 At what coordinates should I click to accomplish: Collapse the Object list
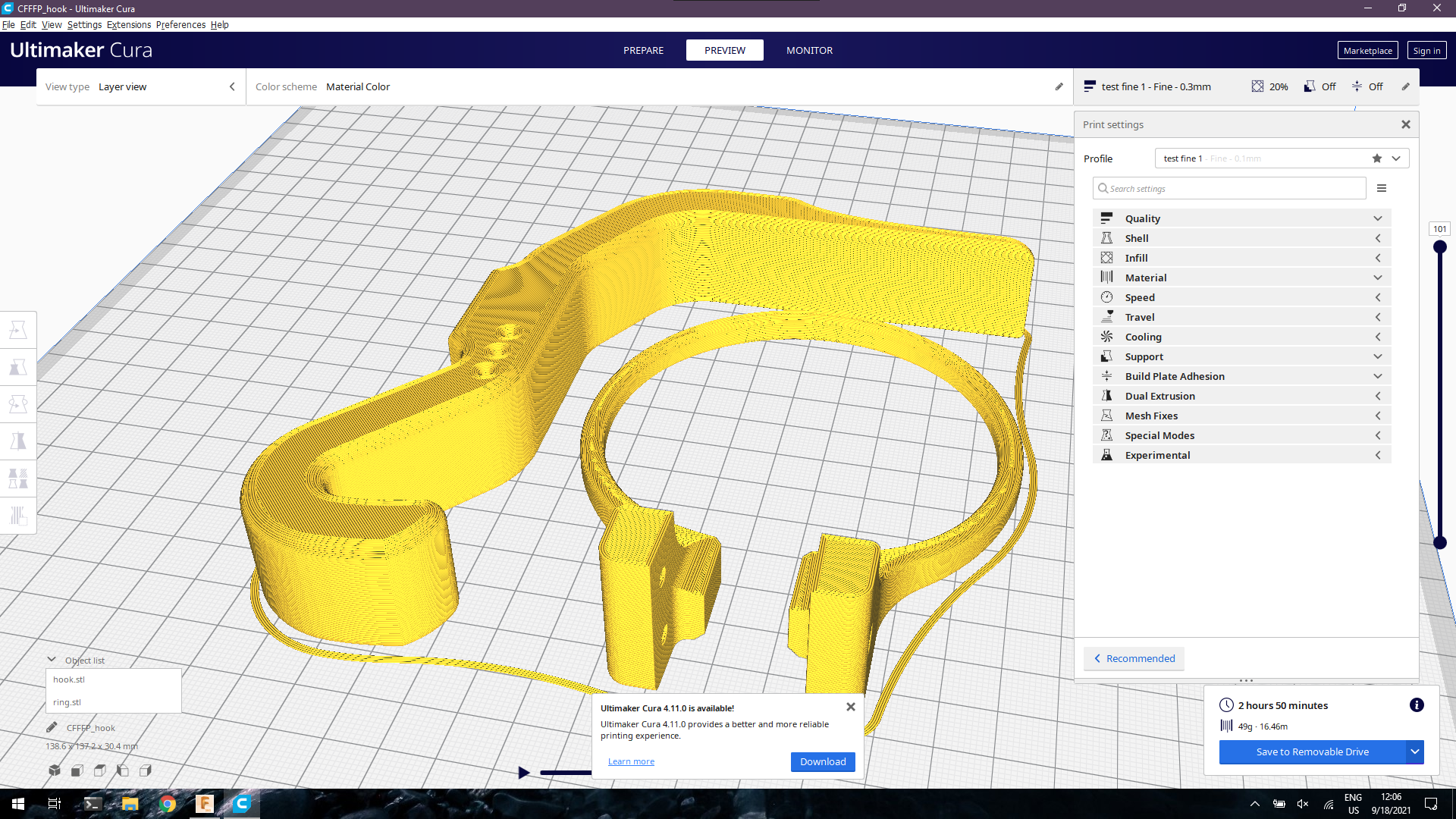tap(52, 660)
